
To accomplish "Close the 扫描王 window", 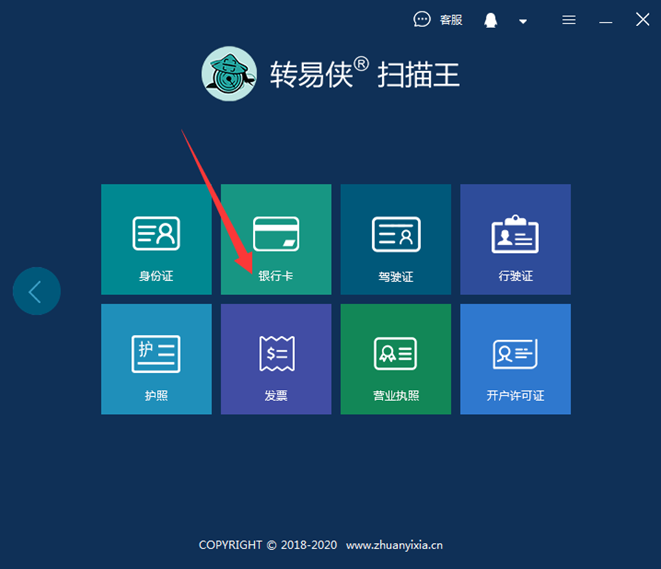I will pyautogui.click(x=642, y=19).
